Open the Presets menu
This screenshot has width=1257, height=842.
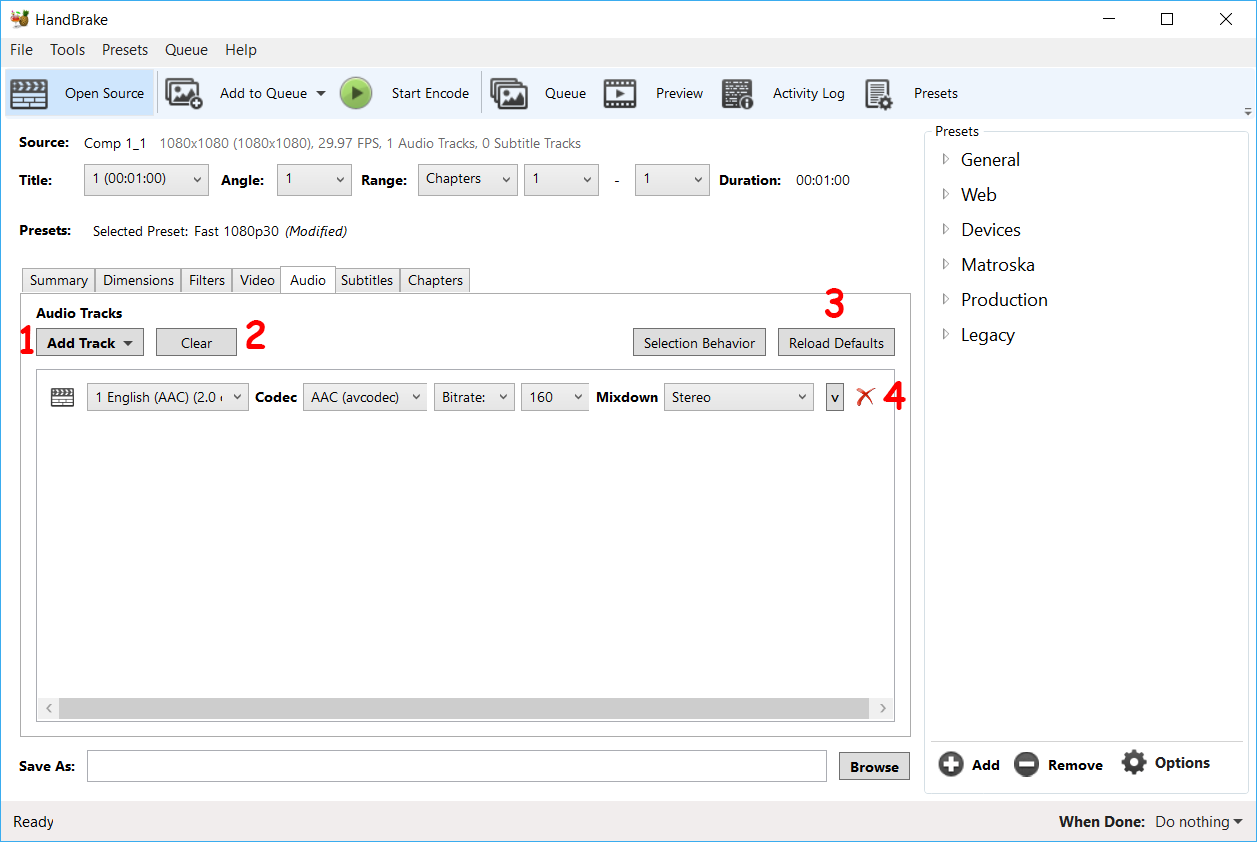(x=125, y=50)
